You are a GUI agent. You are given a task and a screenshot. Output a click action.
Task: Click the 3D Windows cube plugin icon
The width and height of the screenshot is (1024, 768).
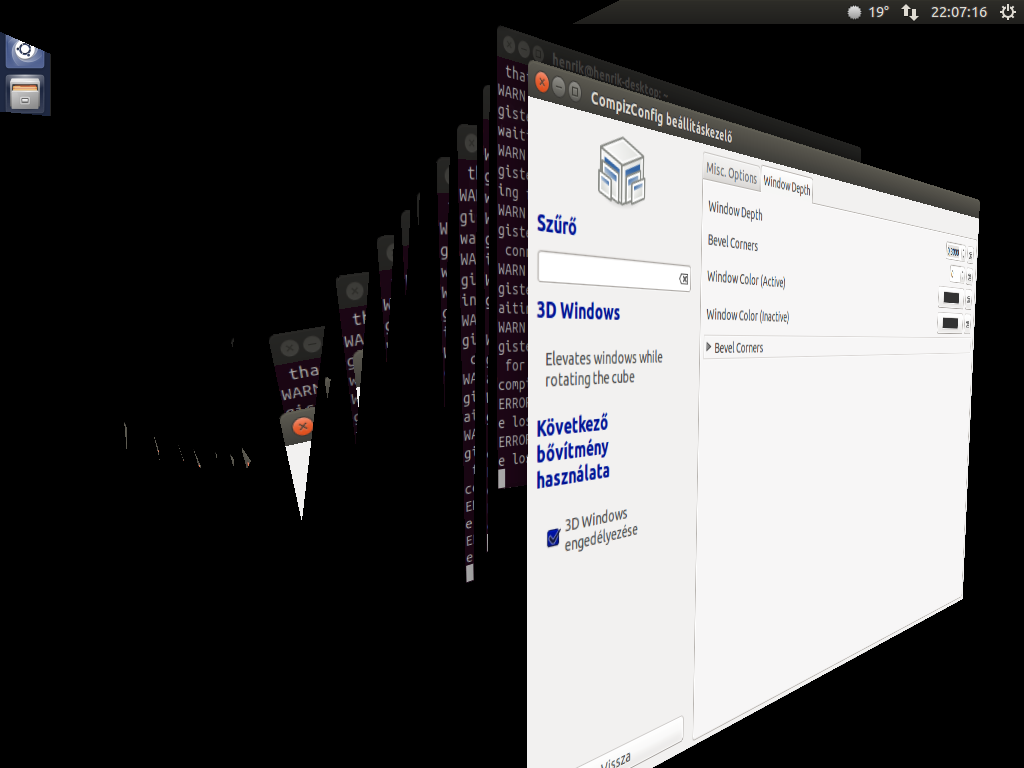tap(622, 171)
